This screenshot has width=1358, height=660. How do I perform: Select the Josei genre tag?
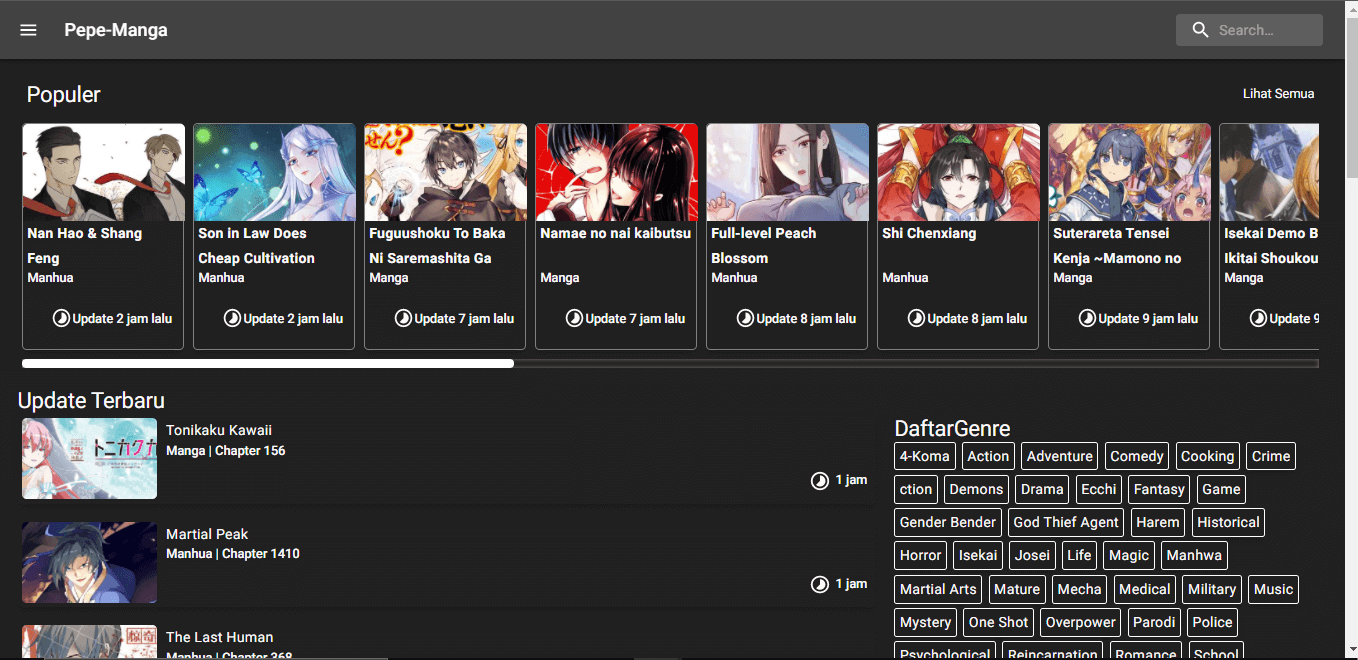pyautogui.click(x=1032, y=555)
